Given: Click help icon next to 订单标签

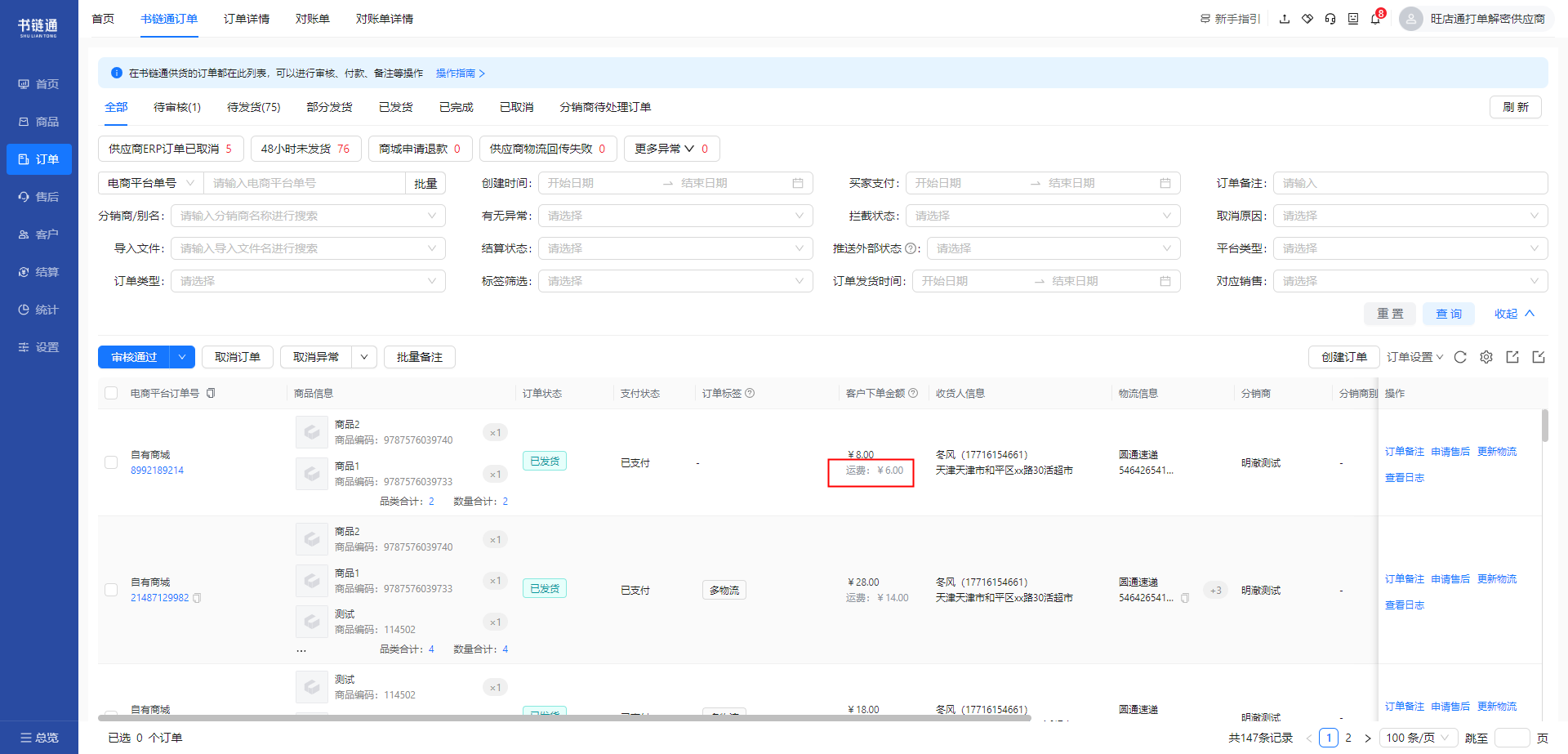Looking at the screenshot, I should click(x=750, y=393).
